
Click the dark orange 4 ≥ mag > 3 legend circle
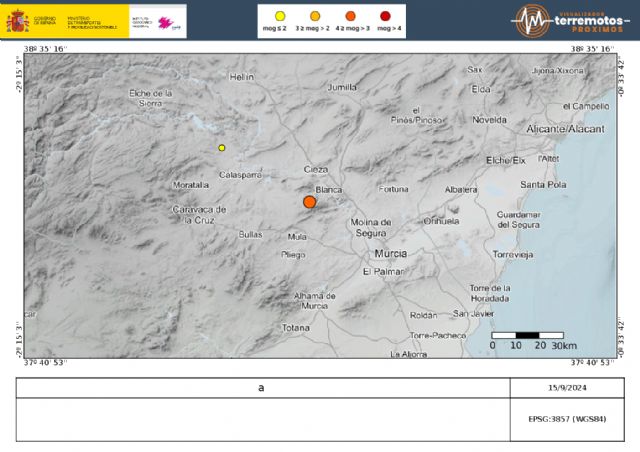[350, 16]
